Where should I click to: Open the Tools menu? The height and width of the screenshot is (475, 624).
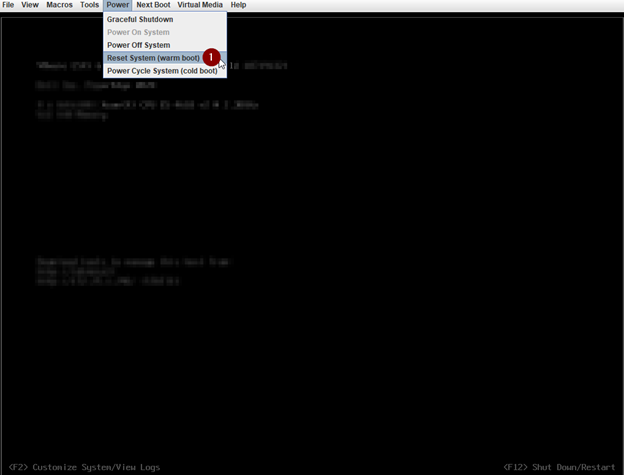[89, 5]
